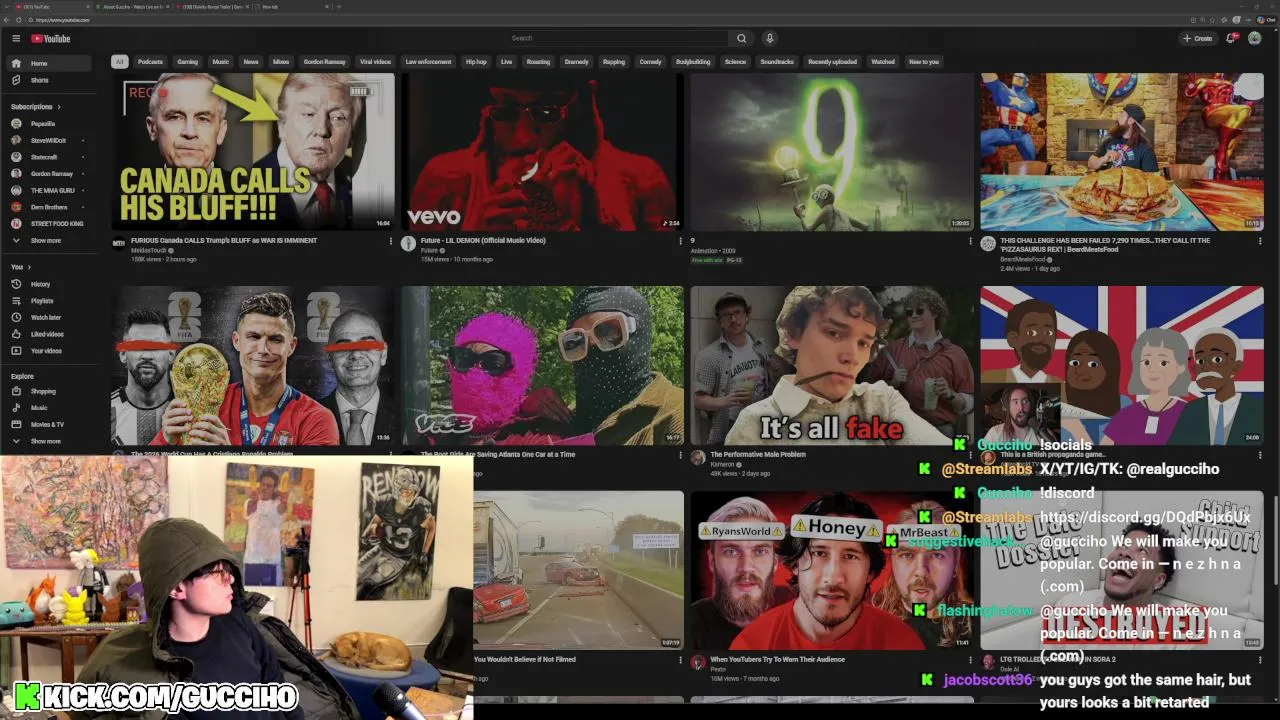
Task: Go to the YouTube logo home link
Action: point(50,39)
